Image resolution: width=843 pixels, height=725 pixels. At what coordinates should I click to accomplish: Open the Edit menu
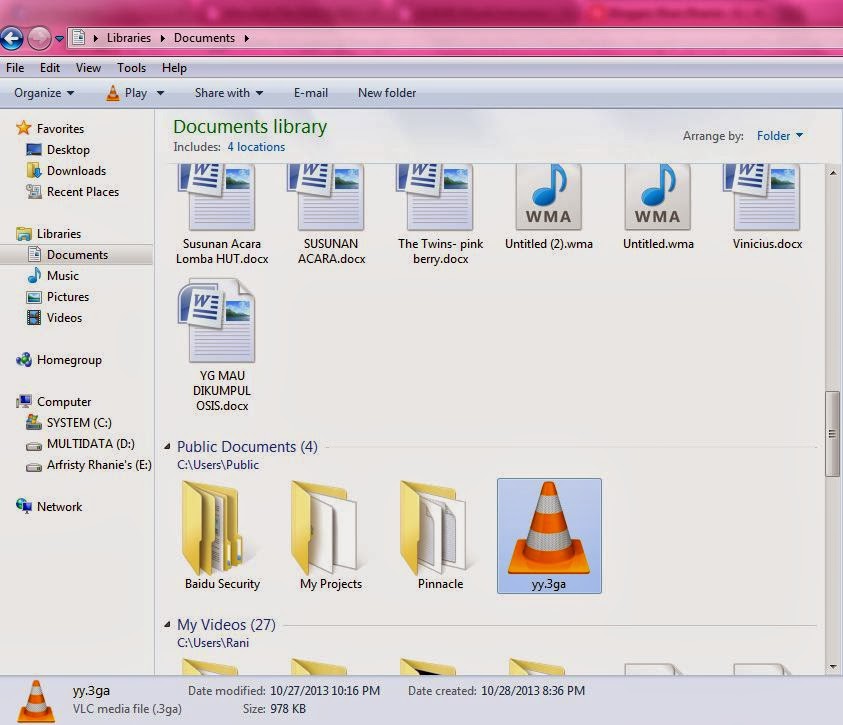coord(49,68)
